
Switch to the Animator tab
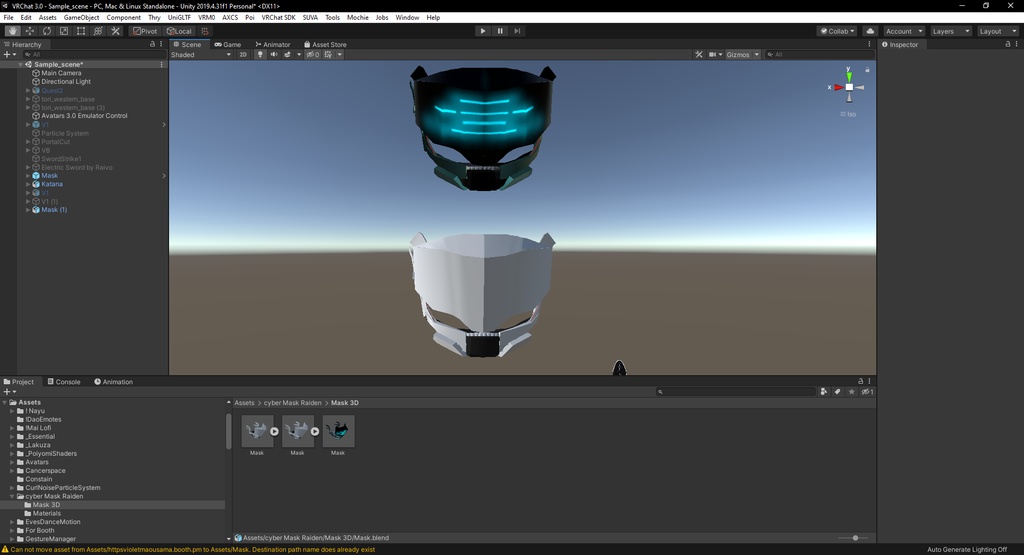coord(273,44)
